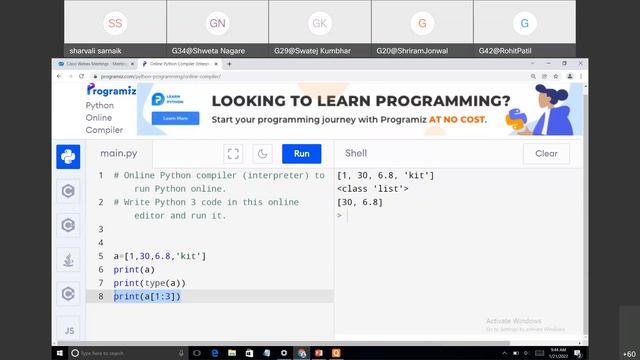The width and height of the screenshot is (640, 360).
Task: Click code line 6 print(a)
Action: pos(134,270)
